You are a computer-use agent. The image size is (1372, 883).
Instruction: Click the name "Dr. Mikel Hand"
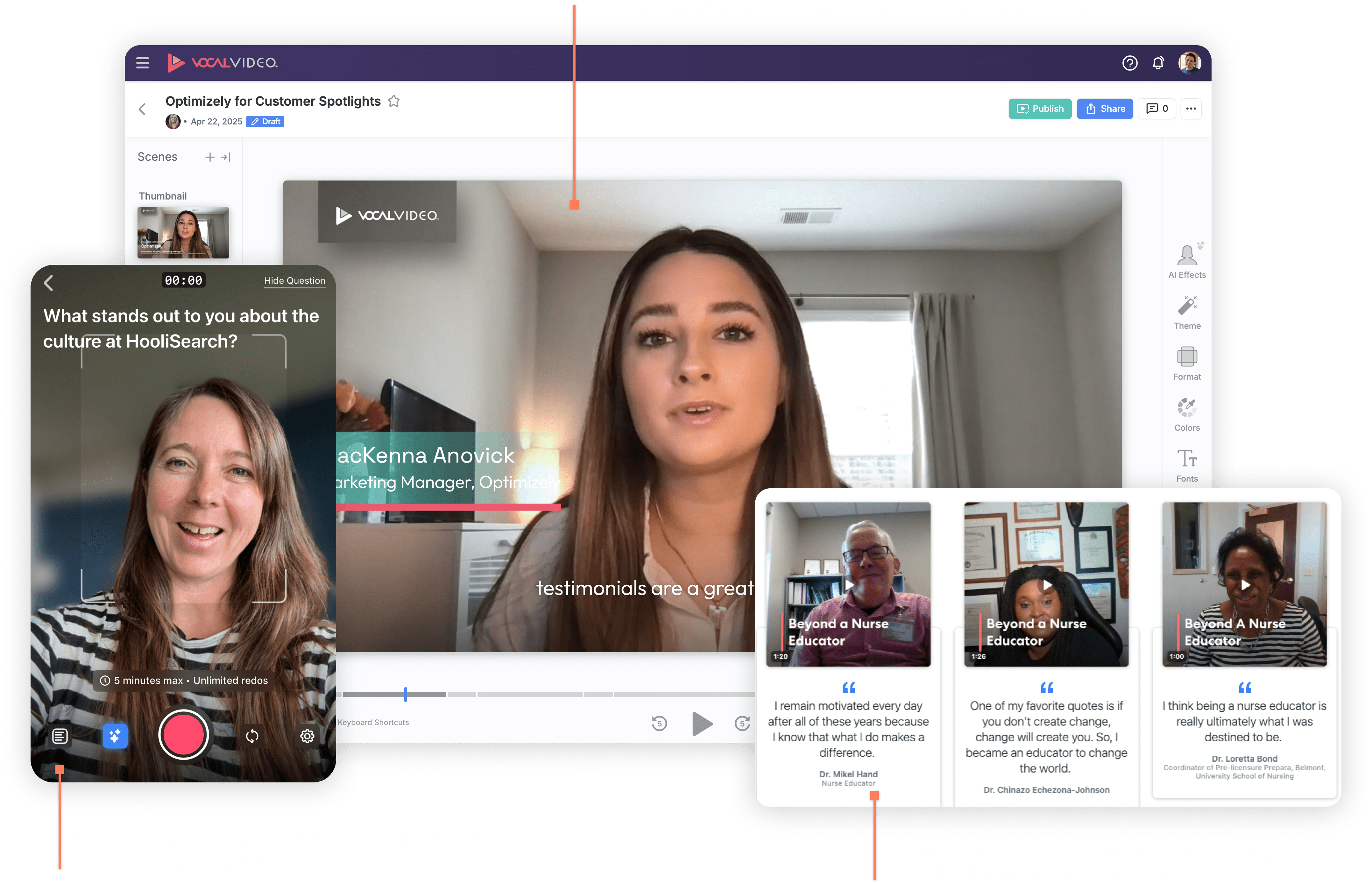849,775
